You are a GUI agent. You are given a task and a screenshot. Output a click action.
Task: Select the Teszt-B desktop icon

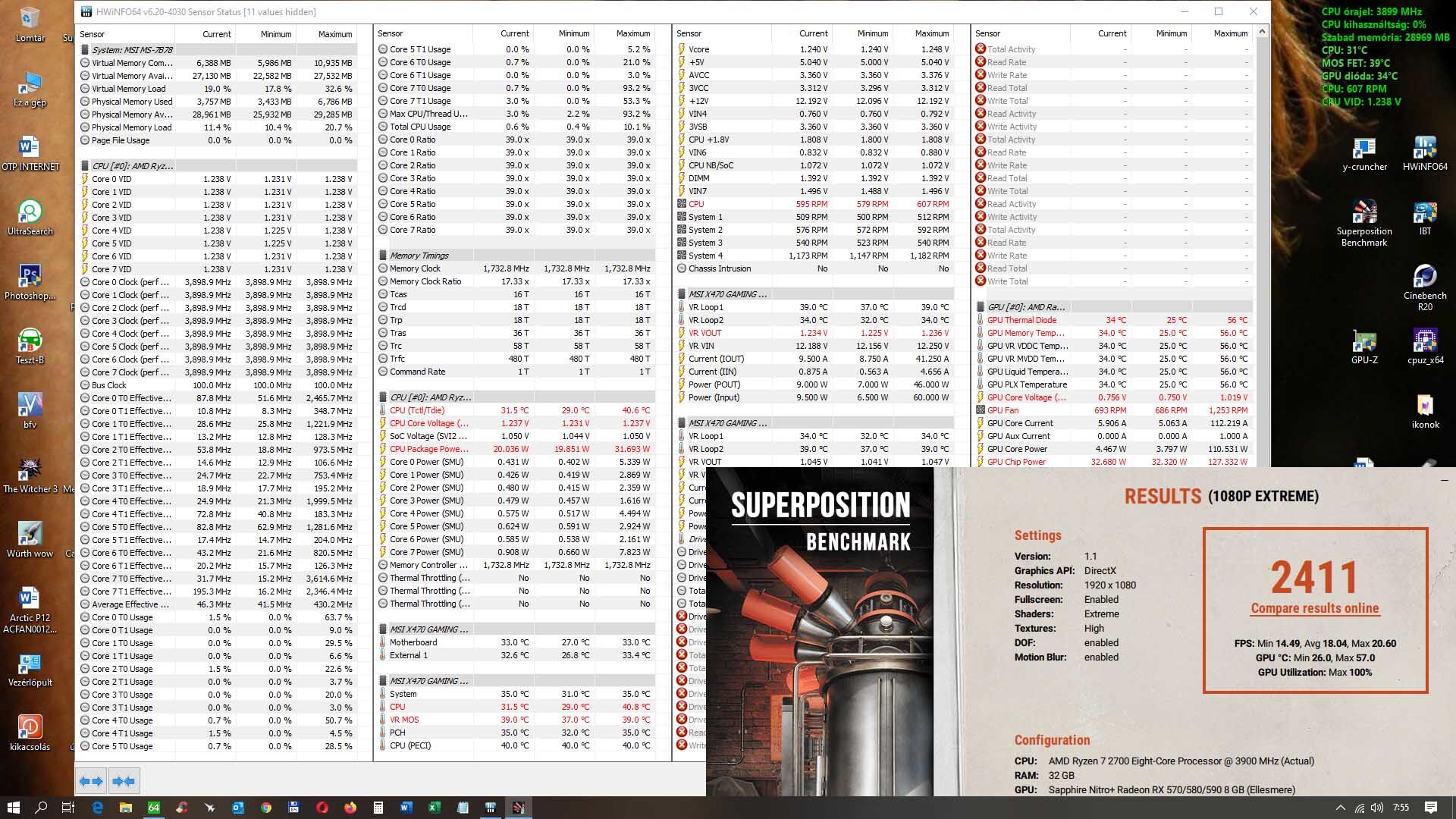coord(30,347)
